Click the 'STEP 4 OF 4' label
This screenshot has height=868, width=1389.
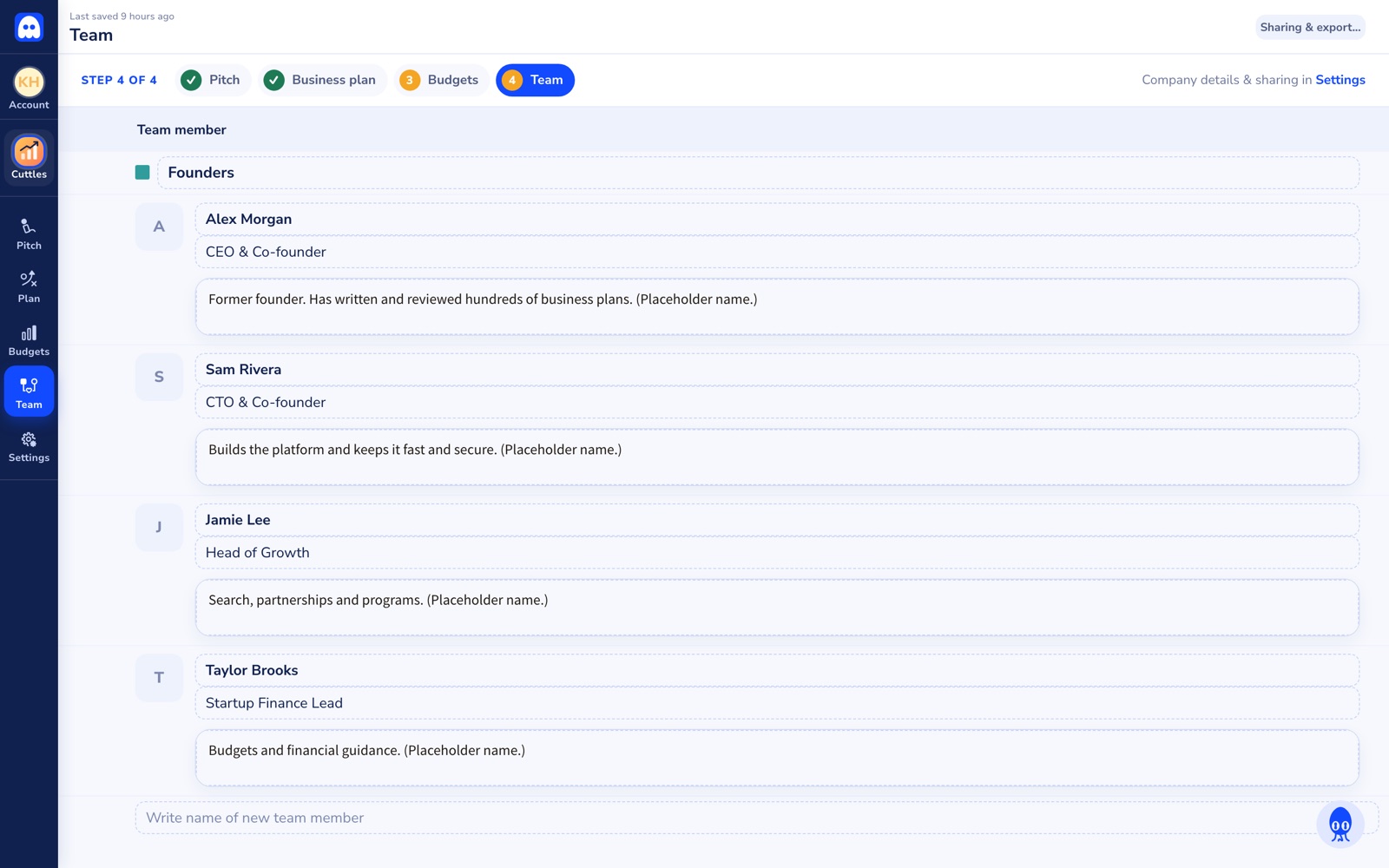click(119, 80)
